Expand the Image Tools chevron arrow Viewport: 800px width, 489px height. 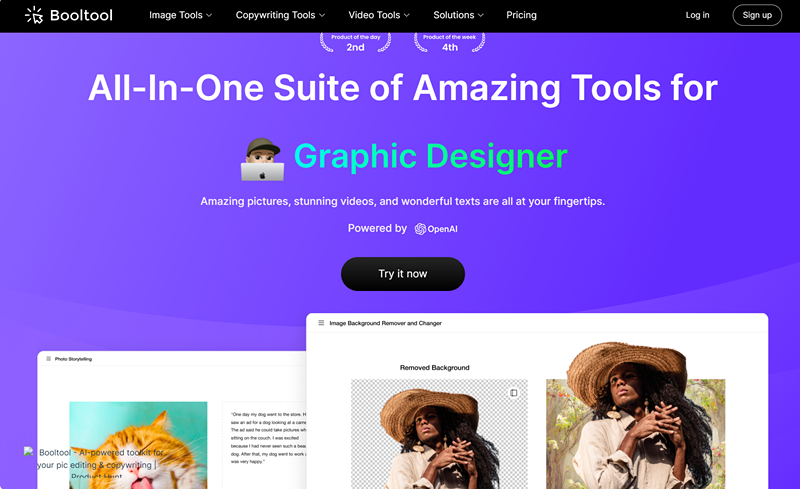[209, 15]
